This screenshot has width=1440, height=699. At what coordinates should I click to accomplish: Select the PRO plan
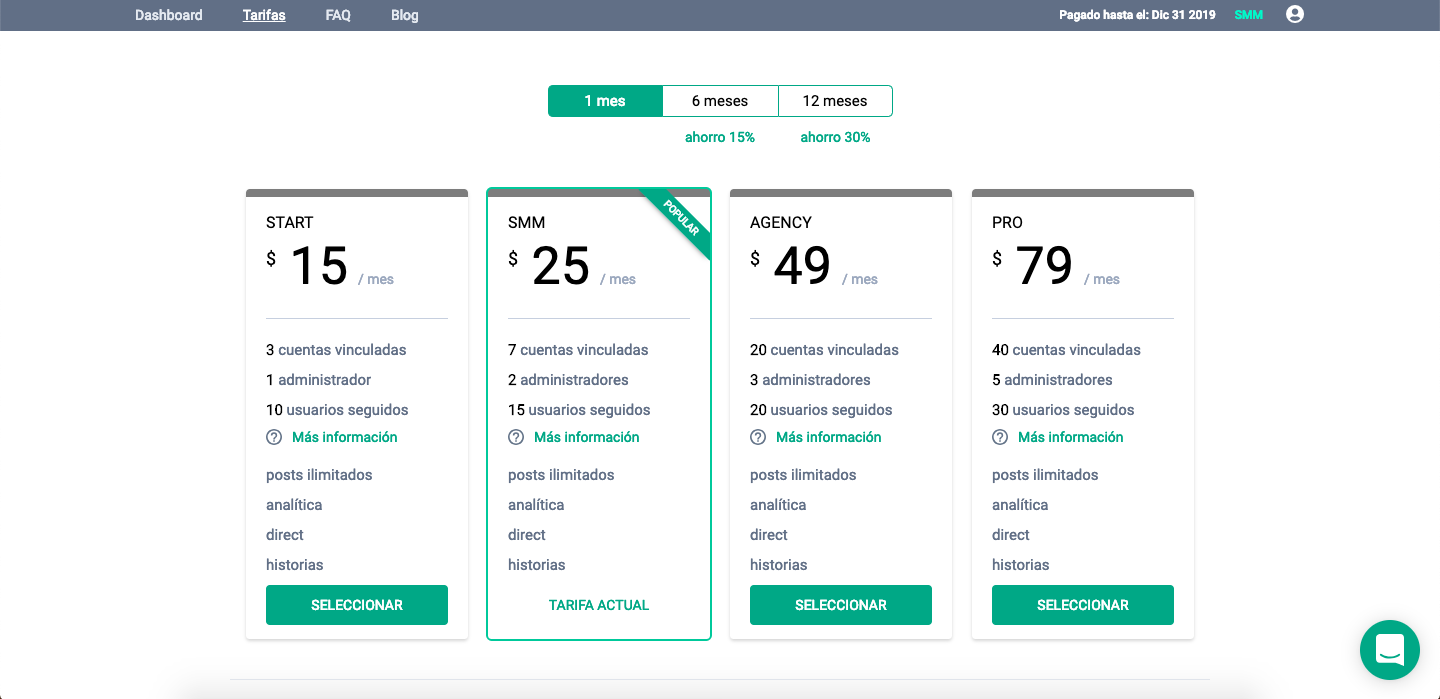(1083, 605)
